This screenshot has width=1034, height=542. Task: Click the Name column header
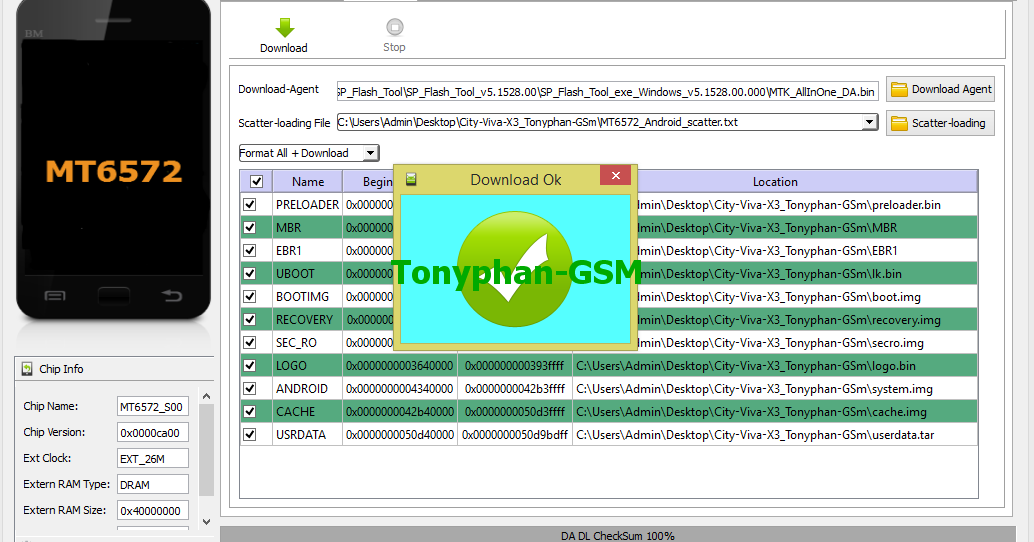coord(308,181)
